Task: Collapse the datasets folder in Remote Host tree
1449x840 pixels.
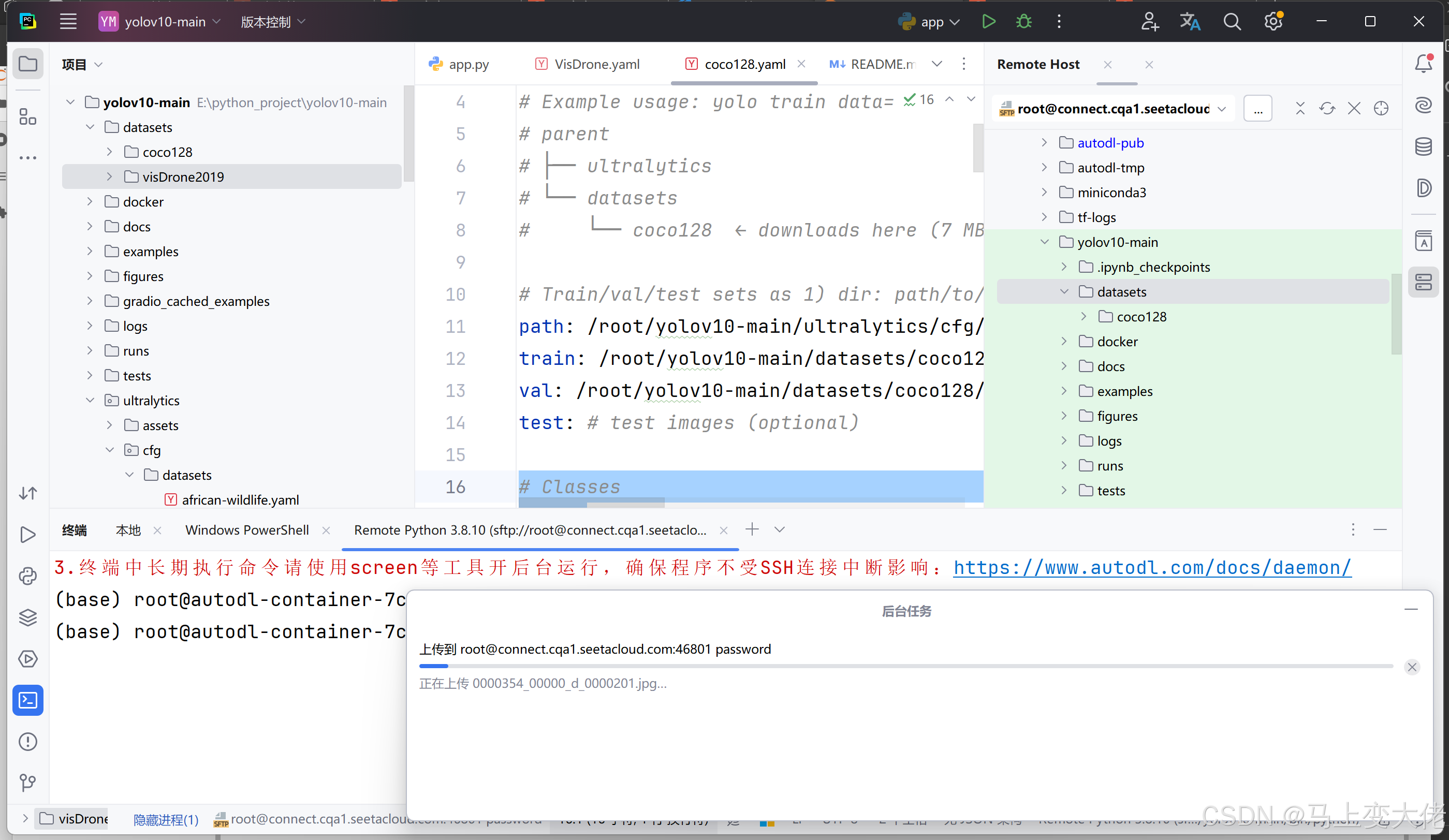Action: point(1064,291)
